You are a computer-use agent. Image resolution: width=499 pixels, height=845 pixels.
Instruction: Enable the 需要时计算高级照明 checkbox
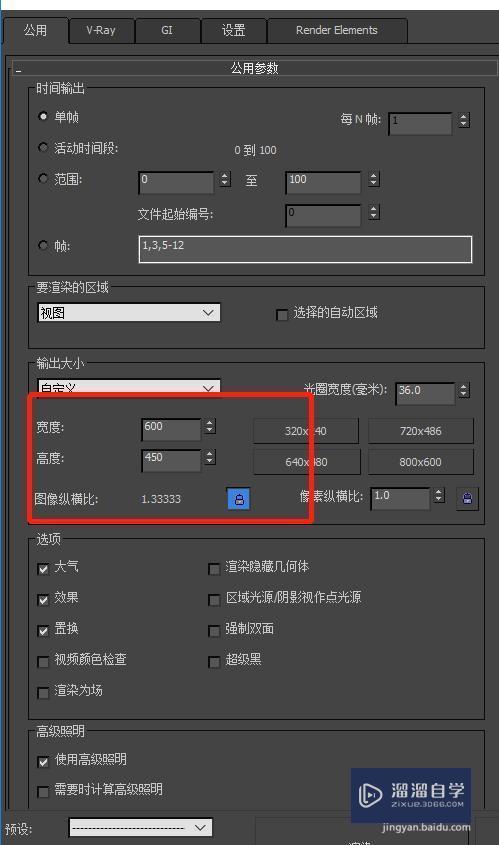(x=44, y=792)
